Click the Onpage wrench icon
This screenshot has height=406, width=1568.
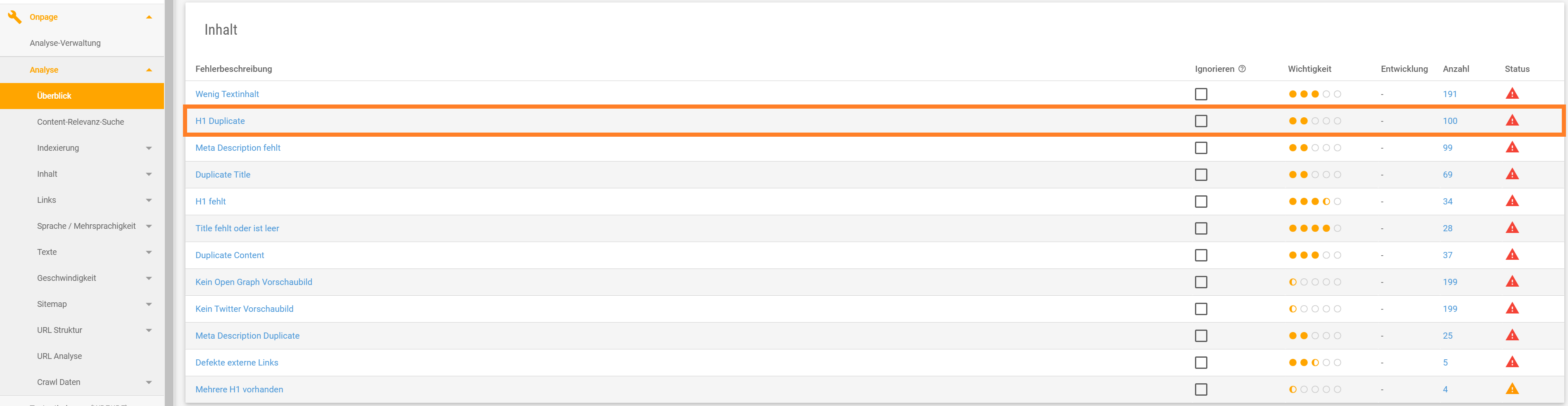tap(14, 17)
